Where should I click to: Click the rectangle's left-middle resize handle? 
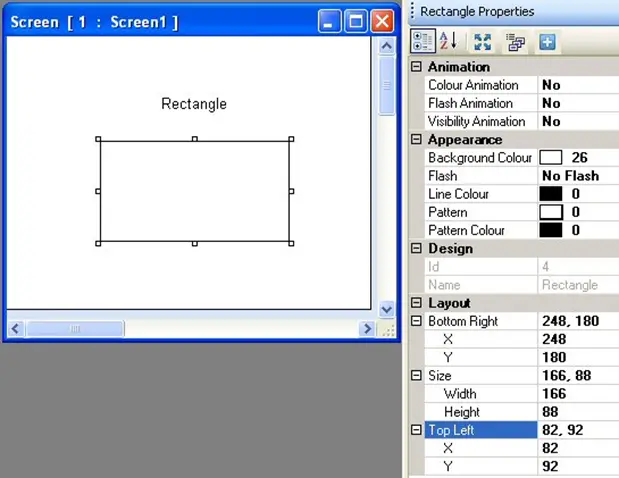[98, 191]
